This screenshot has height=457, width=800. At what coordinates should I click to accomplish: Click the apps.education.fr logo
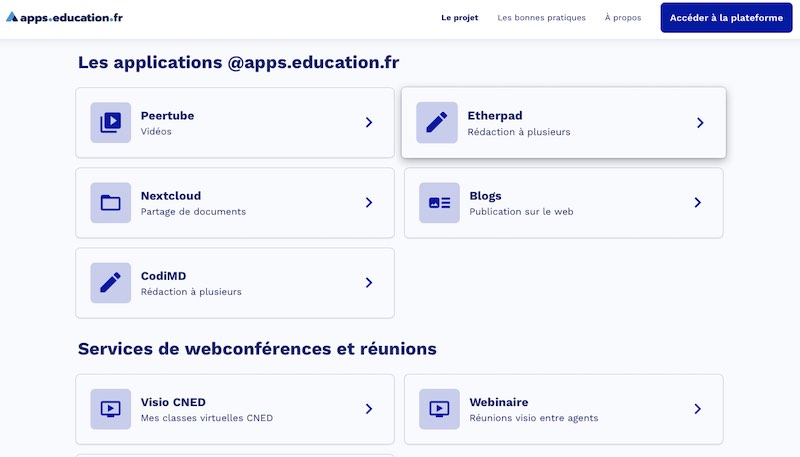[x=64, y=17]
